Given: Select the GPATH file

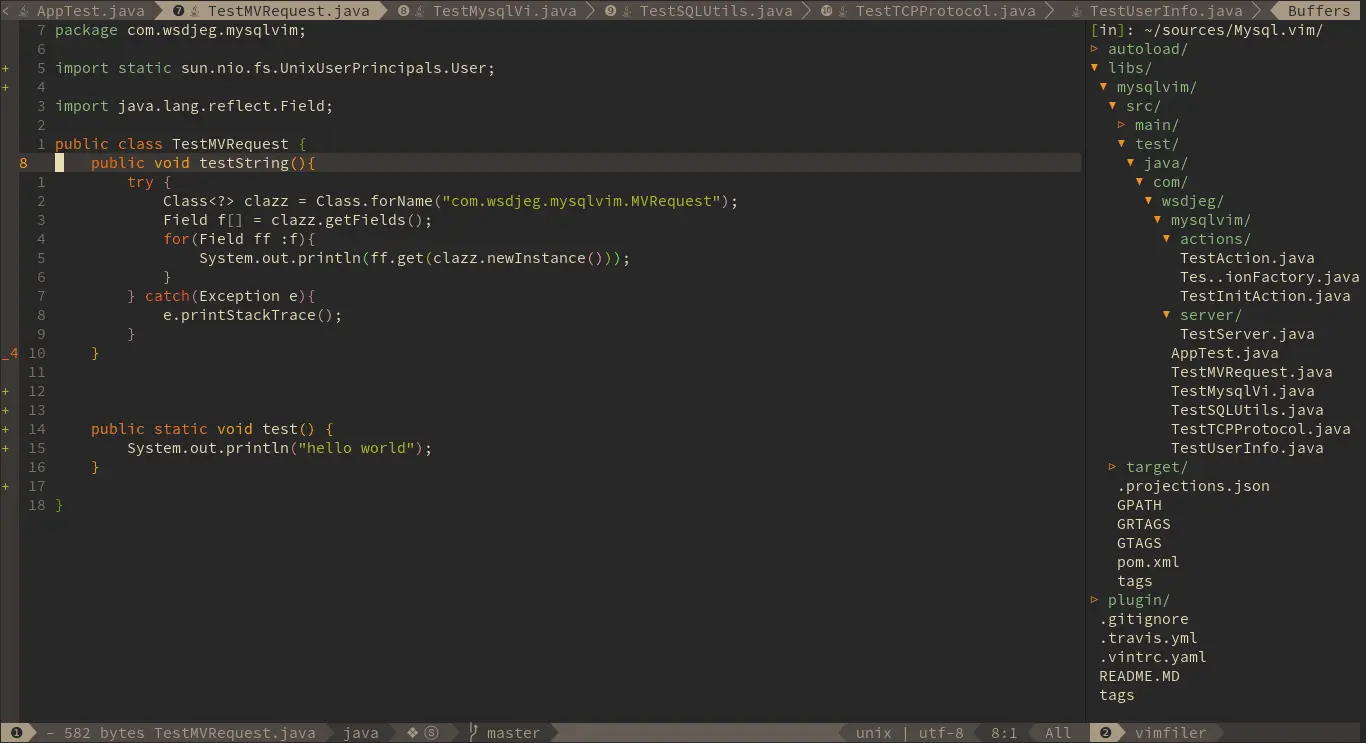Looking at the screenshot, I should [1139, 505].
